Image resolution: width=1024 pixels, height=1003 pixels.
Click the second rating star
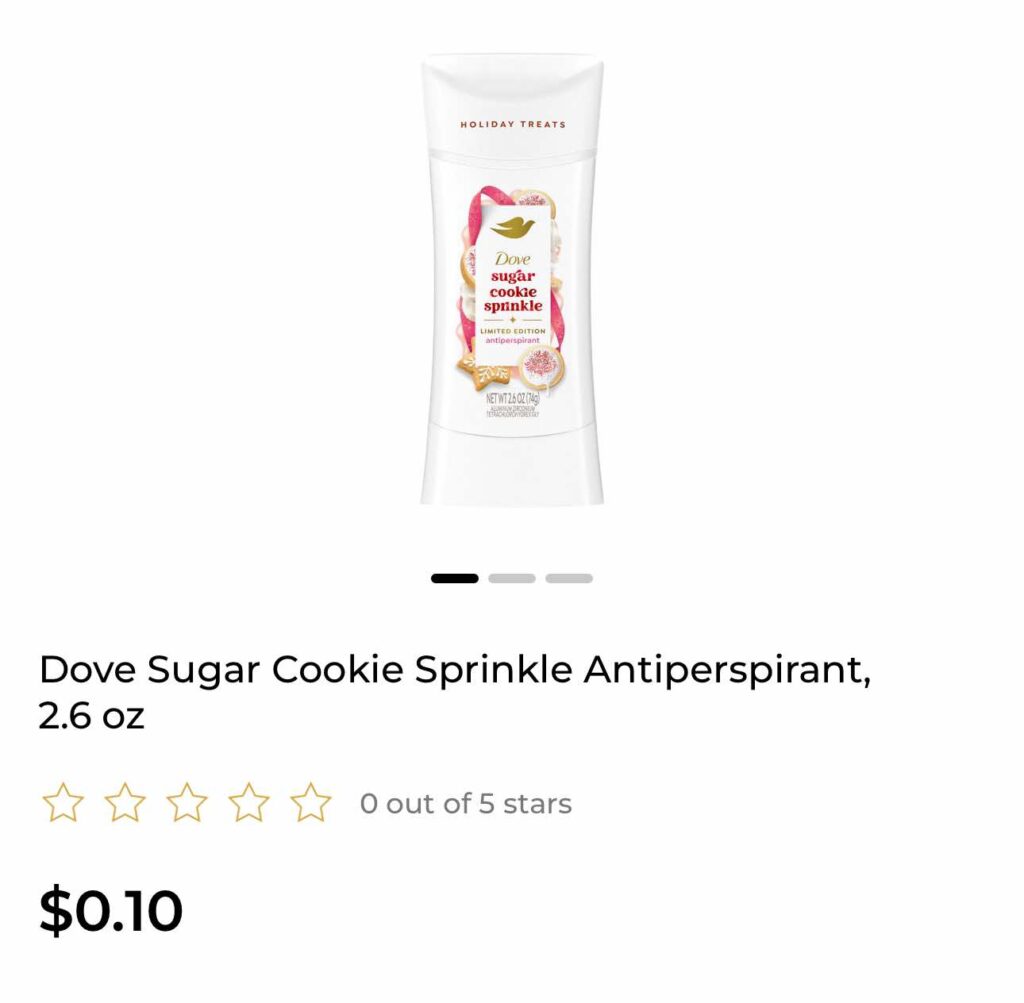click(x=125, y=803)
